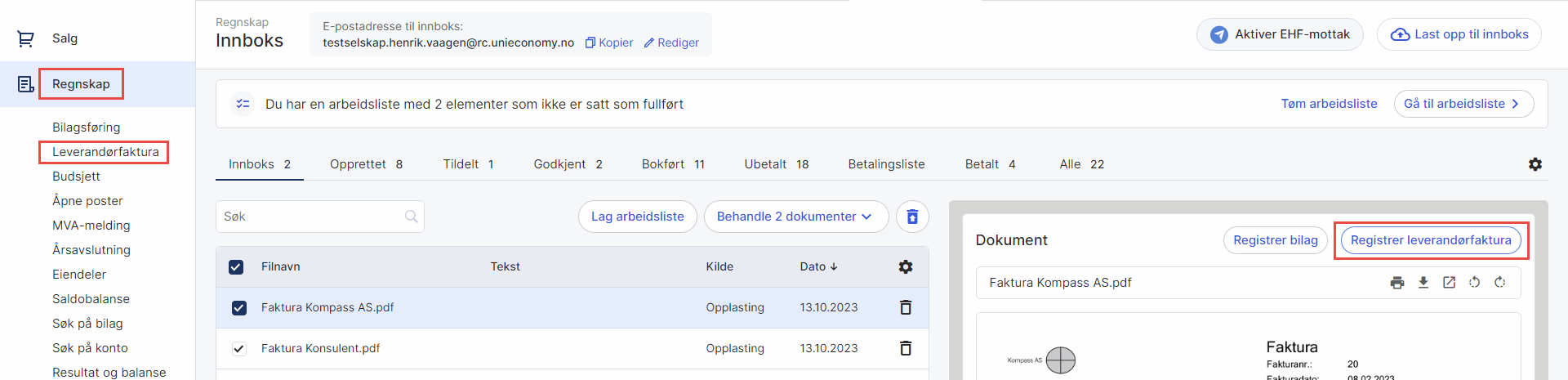Download the Faktura Kompass AS.pdf file
Image resolution: width=1568 pixels, height=380 pixels.
pyautogui.click(x=1423, y=283)
